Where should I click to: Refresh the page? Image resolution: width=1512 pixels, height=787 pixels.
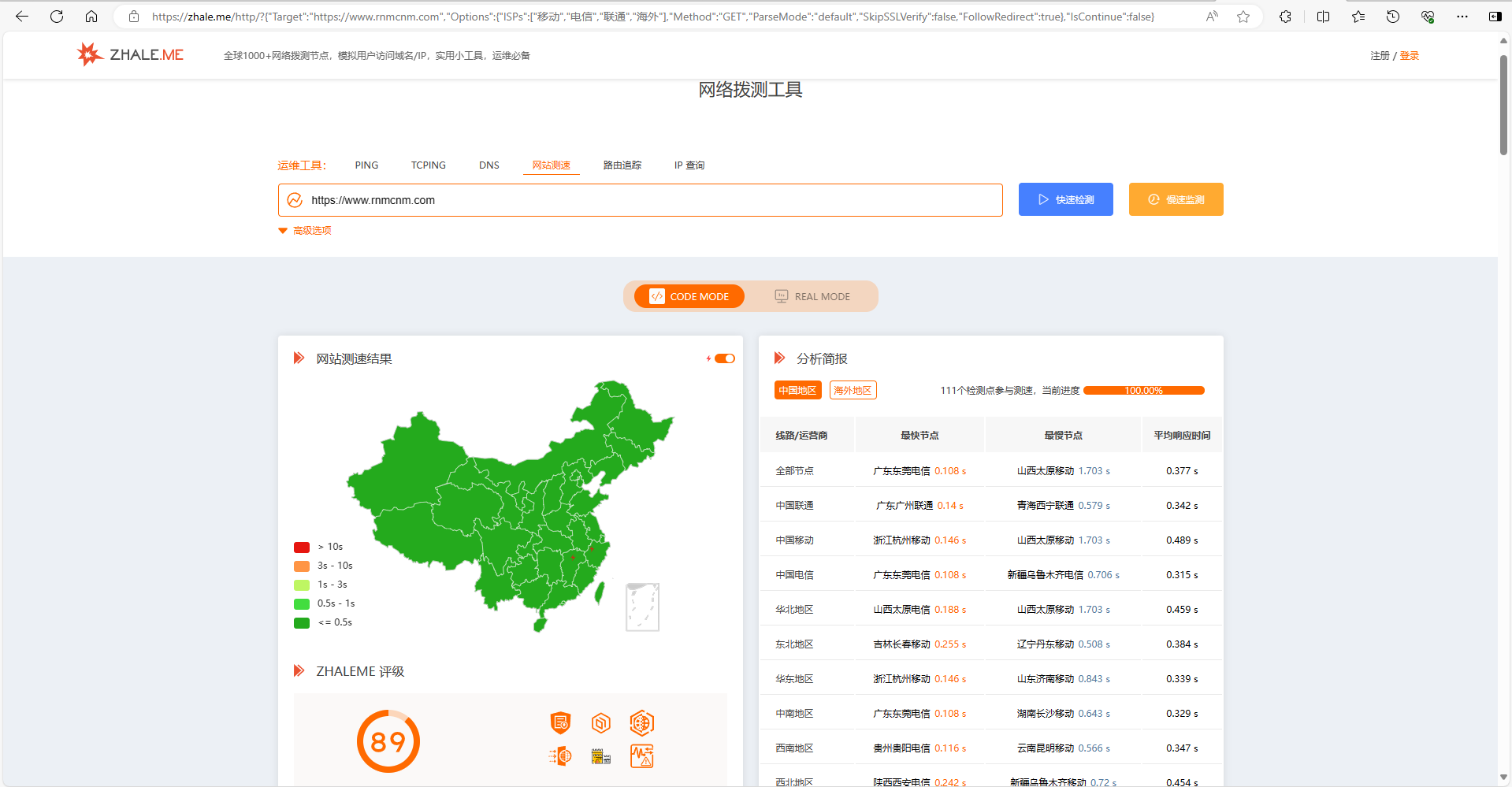(57, 17)
